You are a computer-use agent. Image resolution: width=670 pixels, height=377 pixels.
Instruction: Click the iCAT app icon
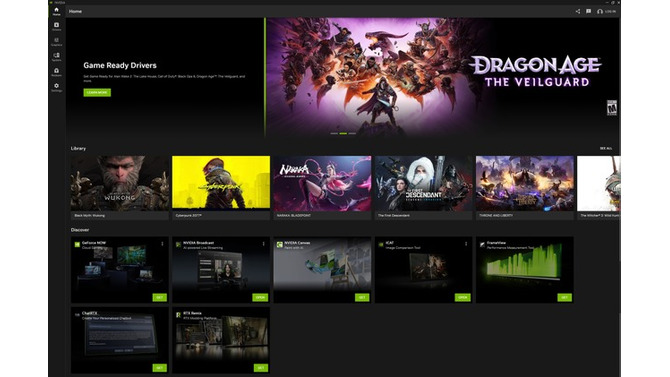381,244
